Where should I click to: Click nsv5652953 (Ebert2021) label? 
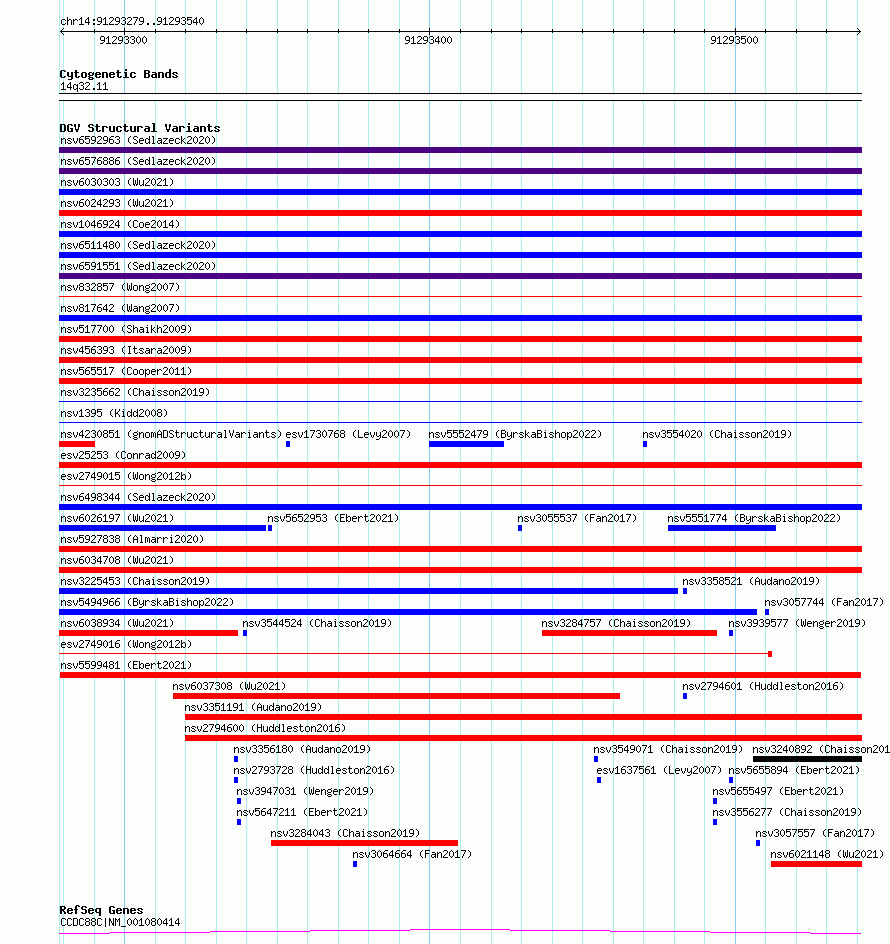click(333, 518)
